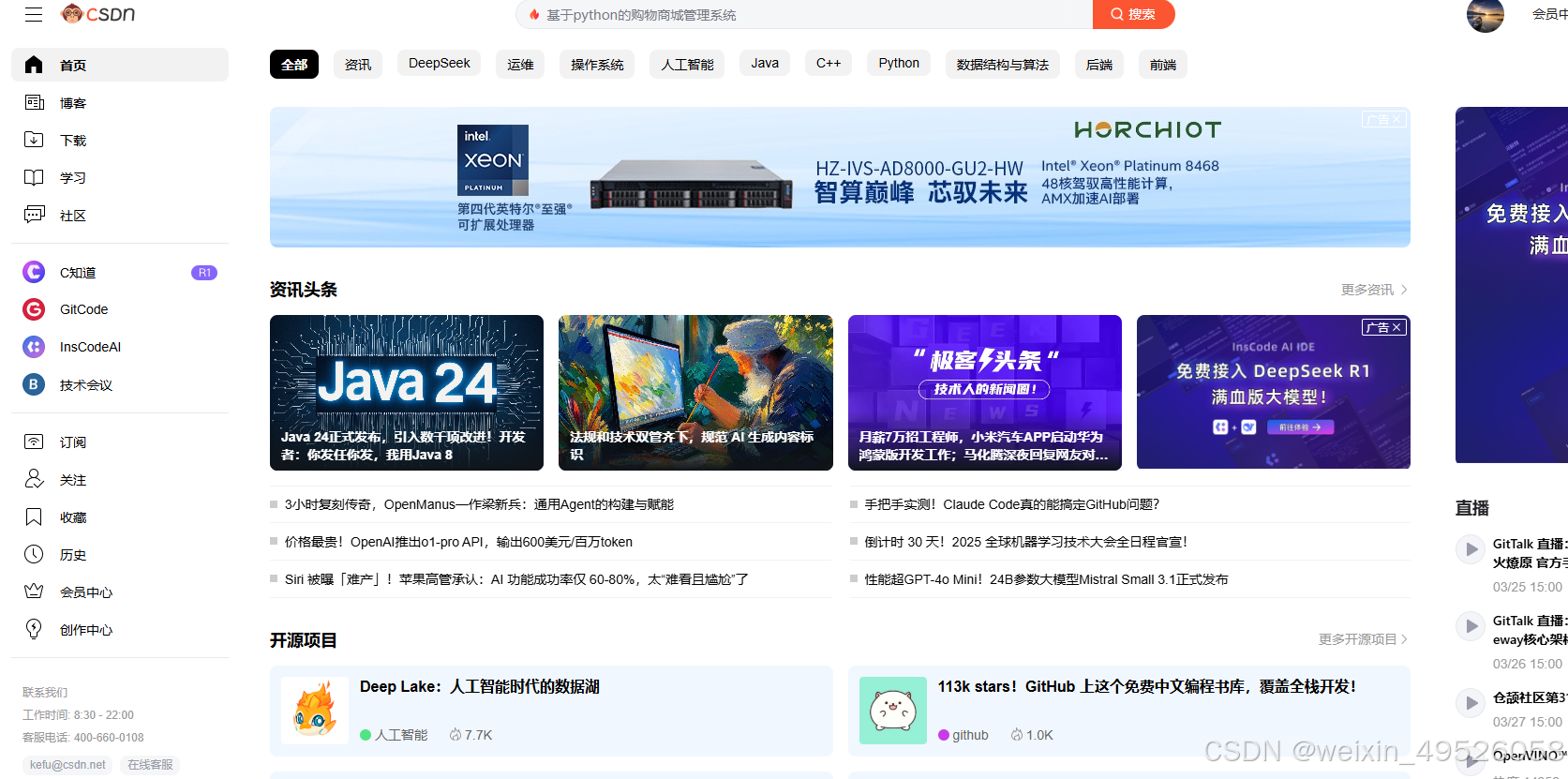1568x779 pixels.
Task: Select the 全部 category tab
Action: (294, 64)
